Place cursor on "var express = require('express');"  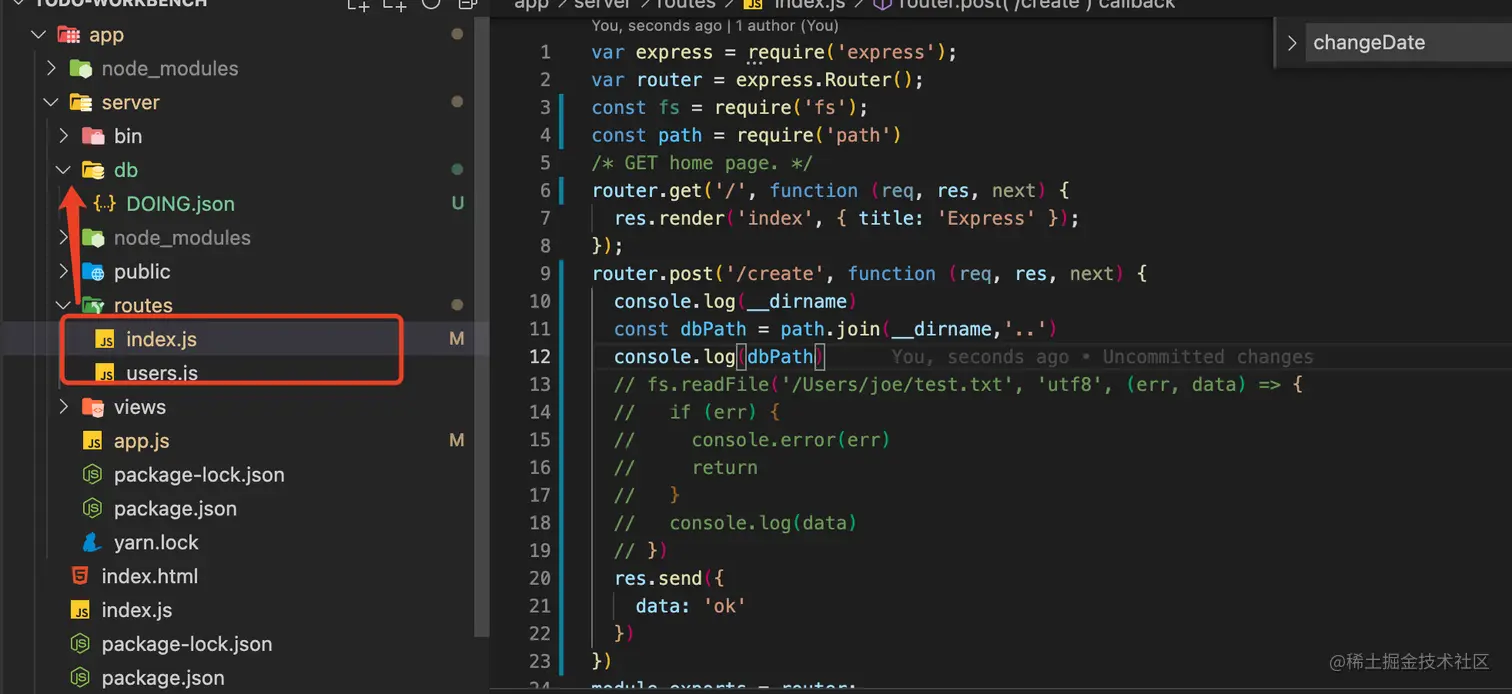click(x=775, y=52)
